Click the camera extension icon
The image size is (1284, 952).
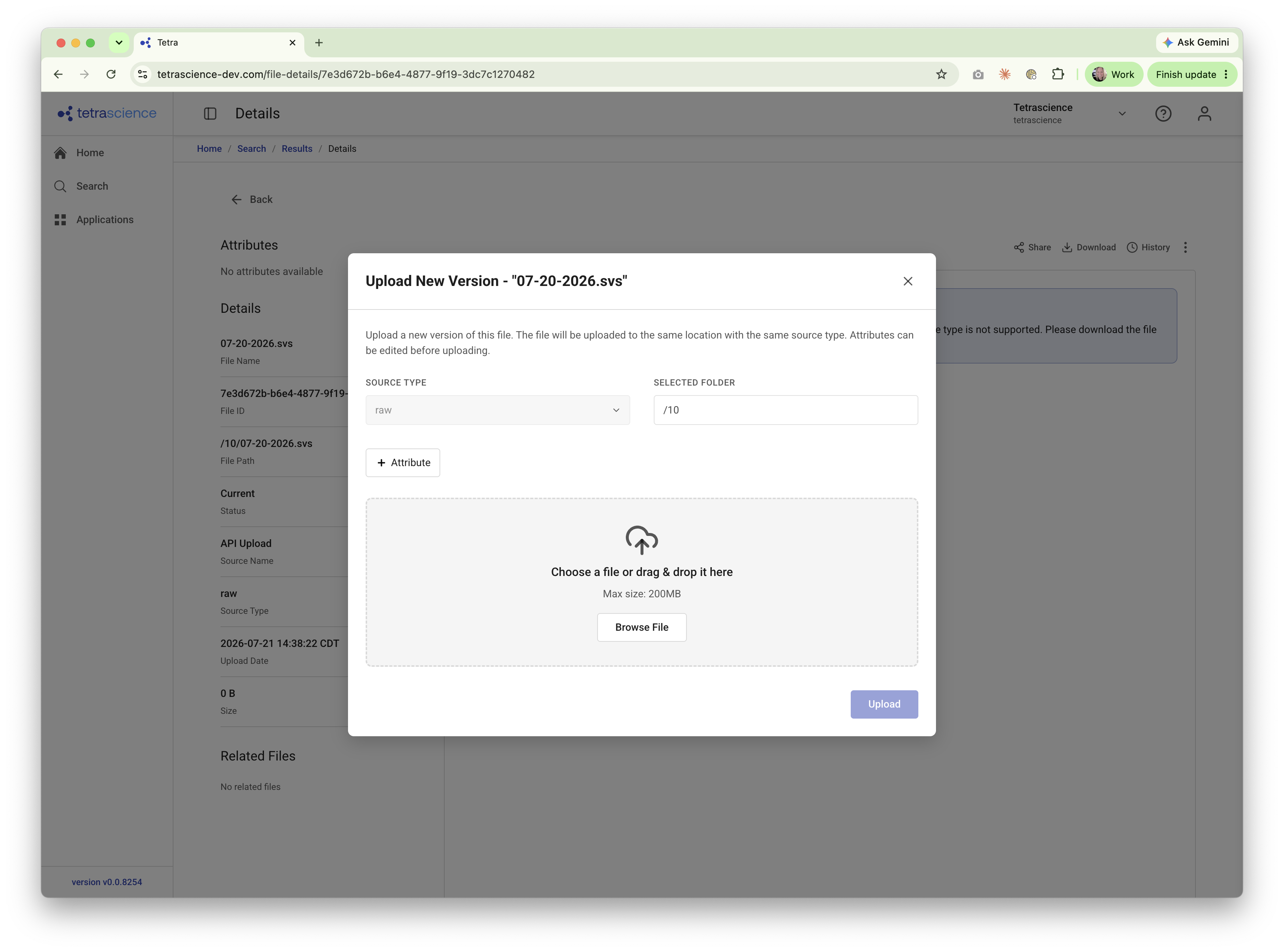point(978,74)
